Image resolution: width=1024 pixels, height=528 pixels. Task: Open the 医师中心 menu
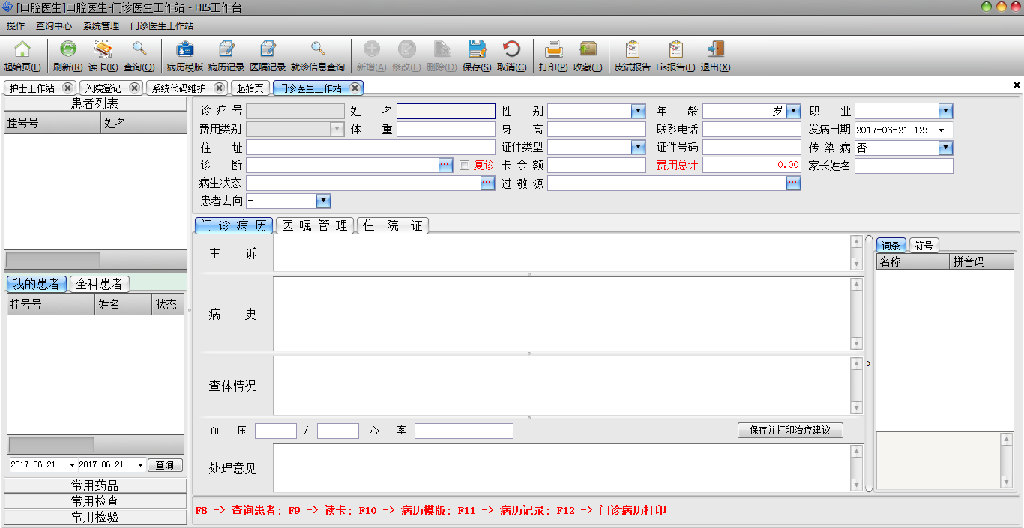54,27
